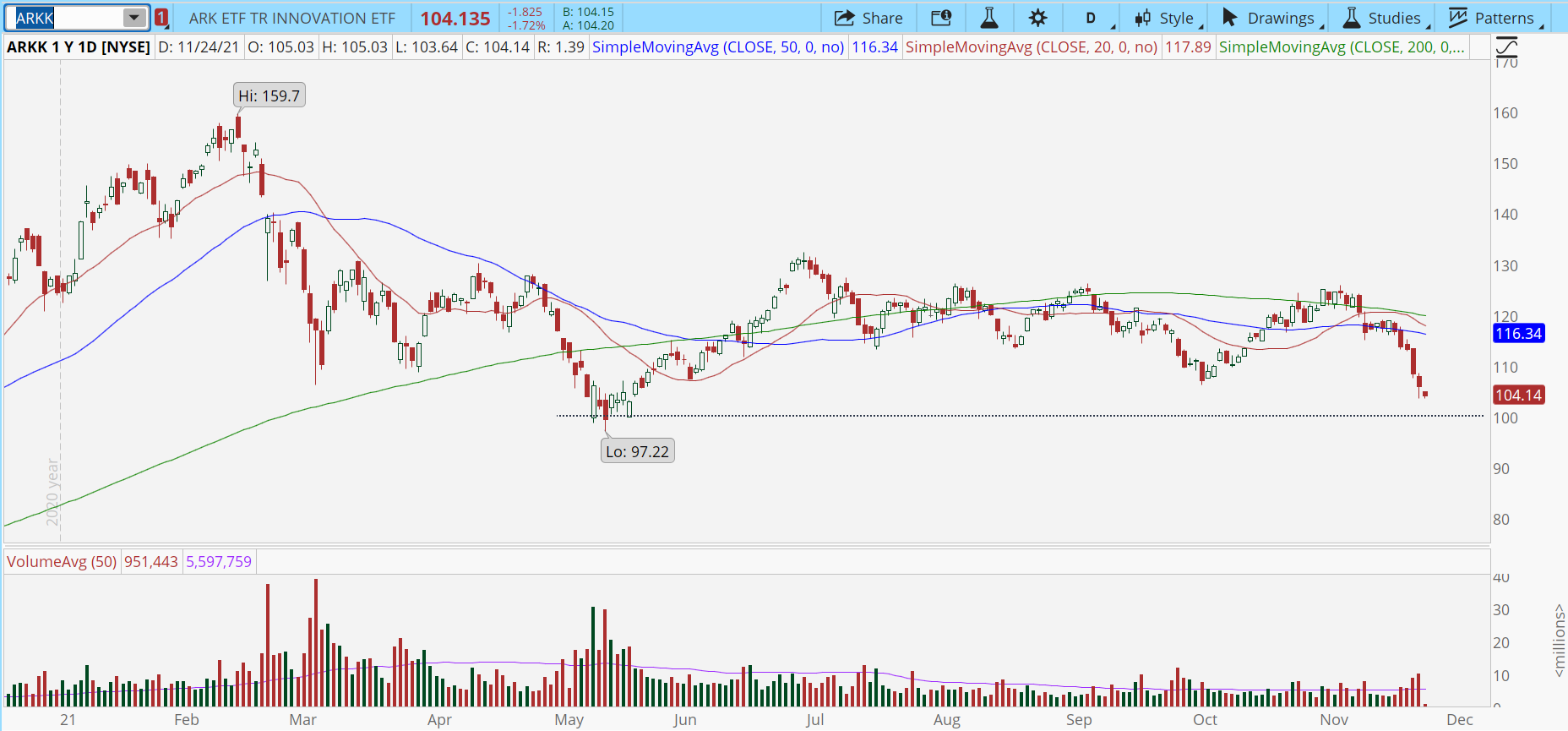Open the Patterns dropdown menu
This screenshot has height=731, width=1568.
pyautogui.click(x=1496, y=18)
